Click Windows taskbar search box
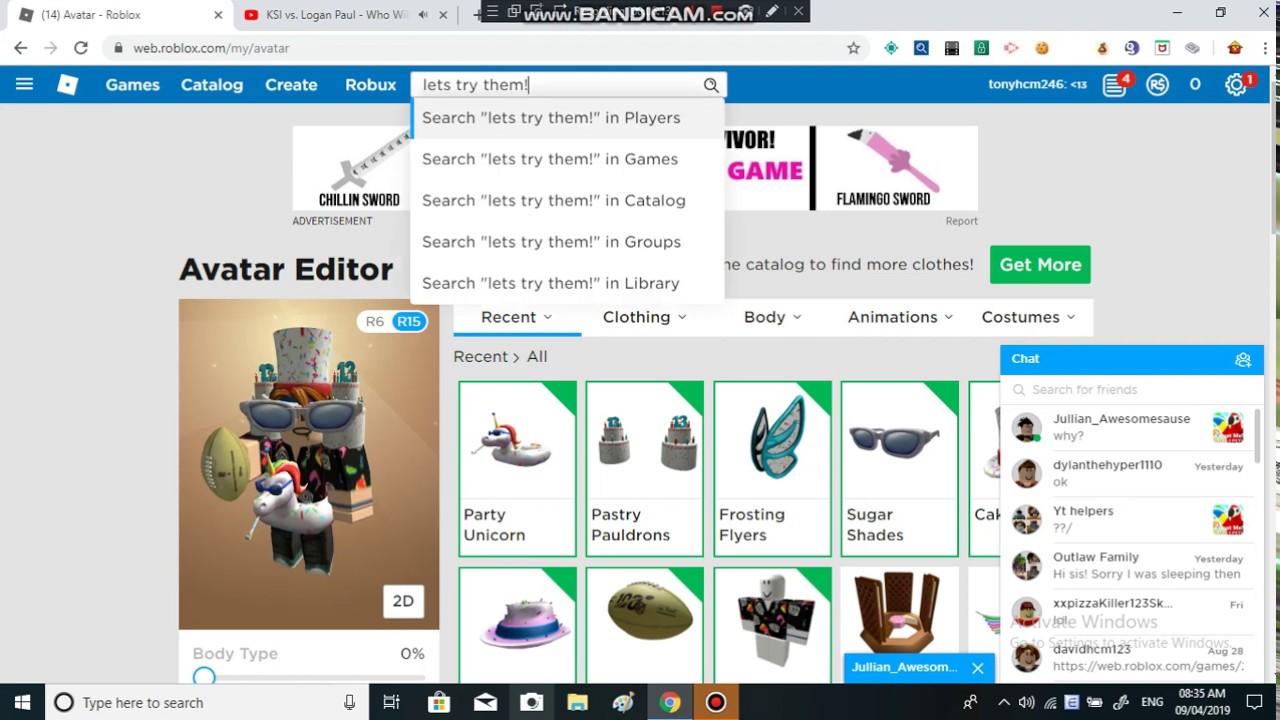1280x720 pixels. pos(205,703)
